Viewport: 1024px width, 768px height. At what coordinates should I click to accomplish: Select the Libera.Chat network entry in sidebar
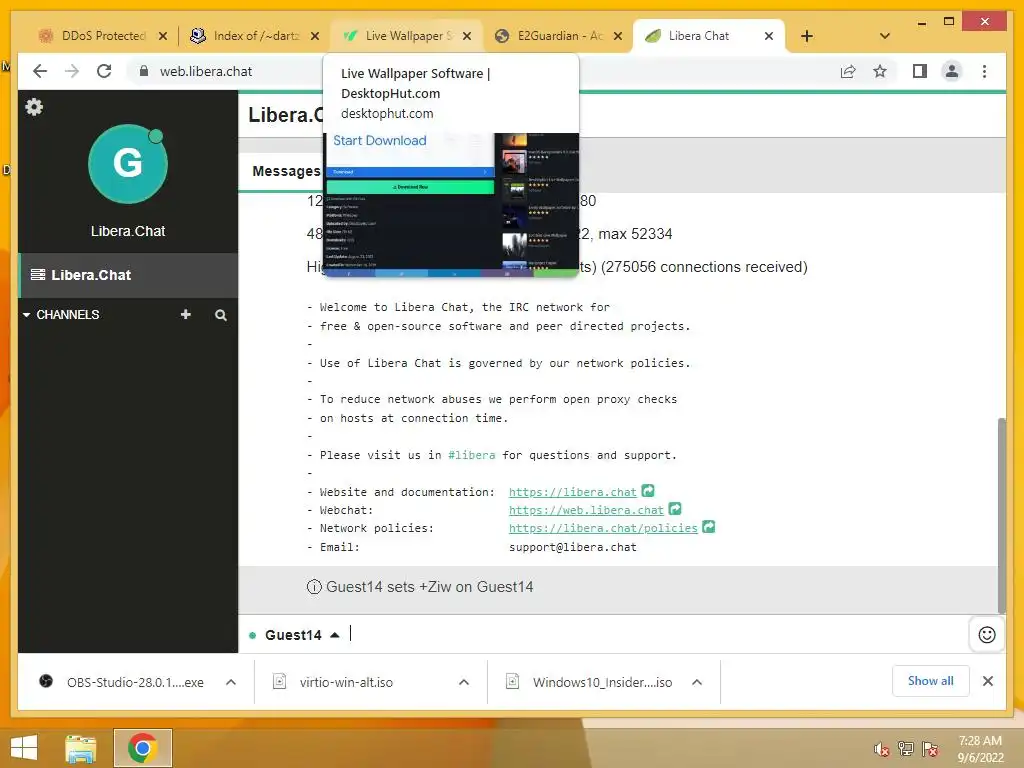pos(128,275)
